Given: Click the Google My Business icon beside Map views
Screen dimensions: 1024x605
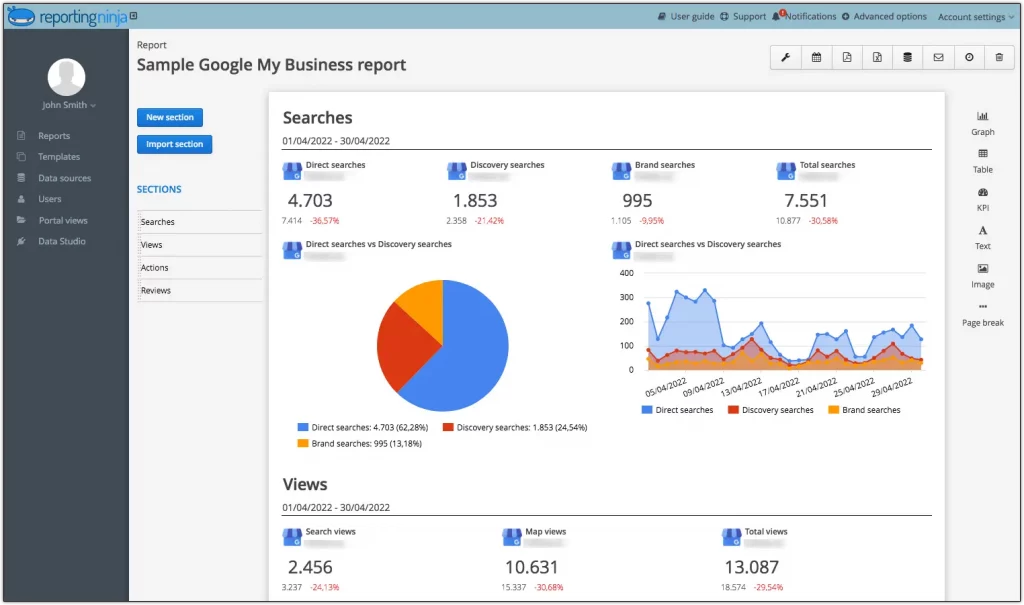Looking at the screenshot, I should click(511, 538).
